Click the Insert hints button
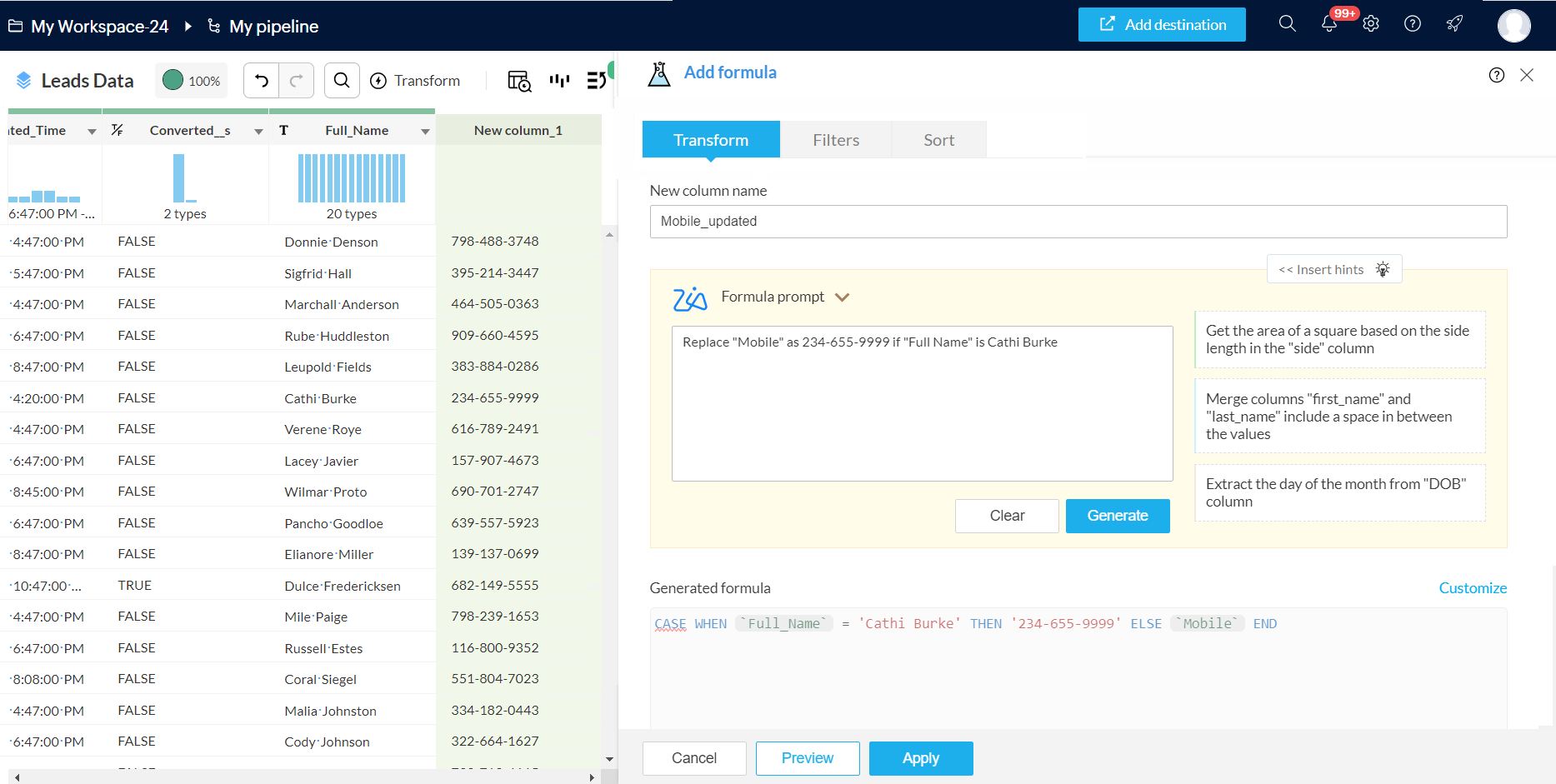The image size is (1556, 784). pyautogui.click(x=1334, y=269)
